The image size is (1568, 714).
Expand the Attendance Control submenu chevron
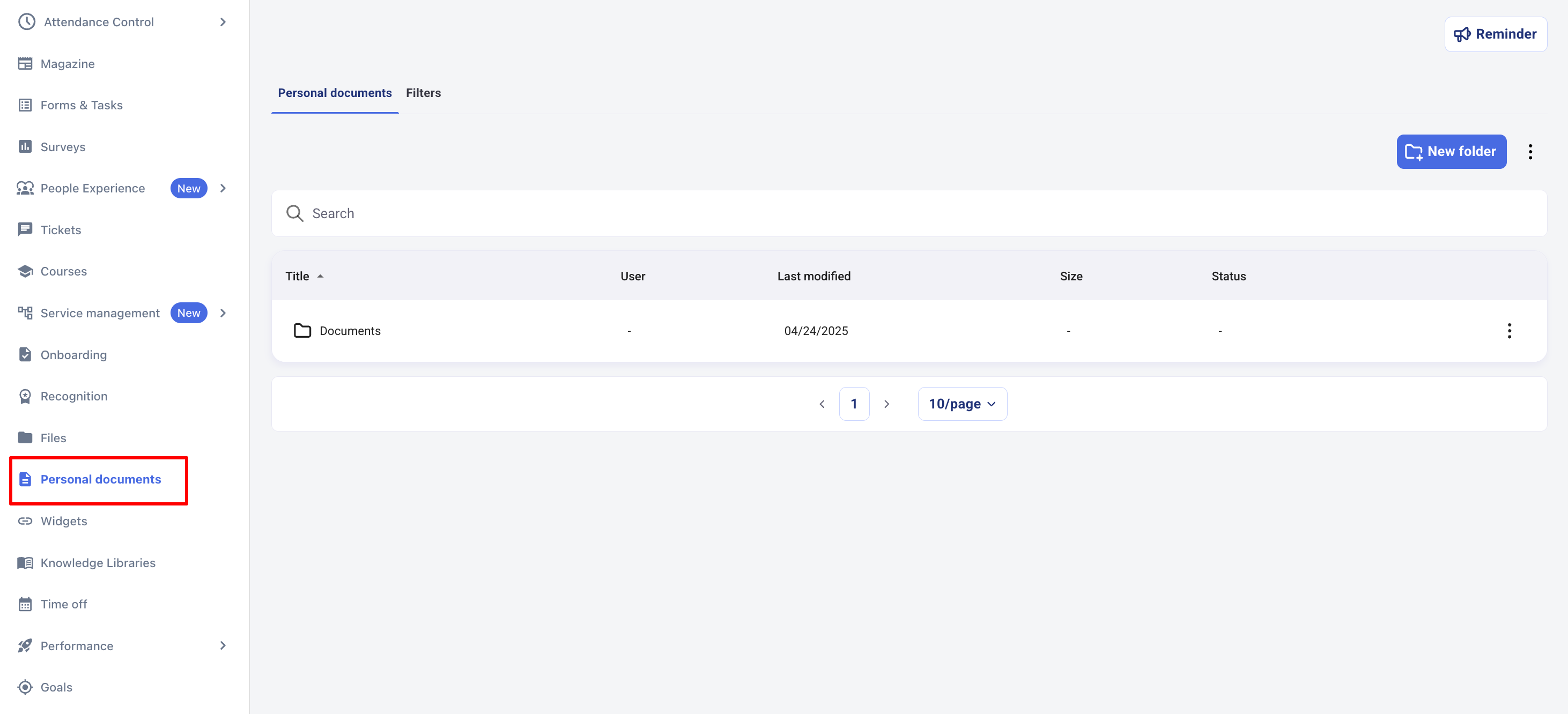pos(223,22)
